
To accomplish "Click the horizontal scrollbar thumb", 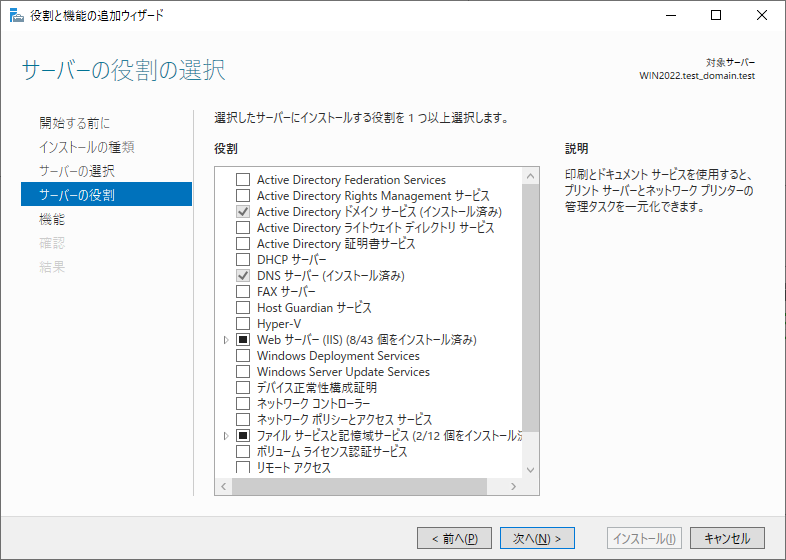I will 359,486.
